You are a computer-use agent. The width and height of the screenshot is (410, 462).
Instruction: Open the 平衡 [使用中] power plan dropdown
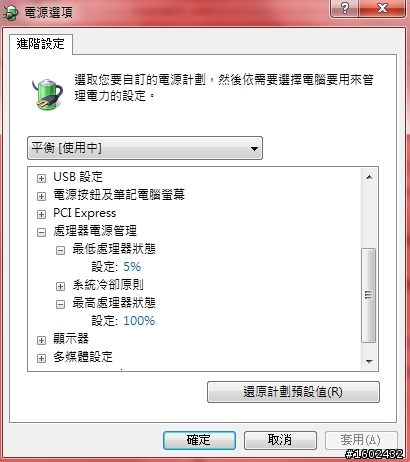click(x=145, y=148)
